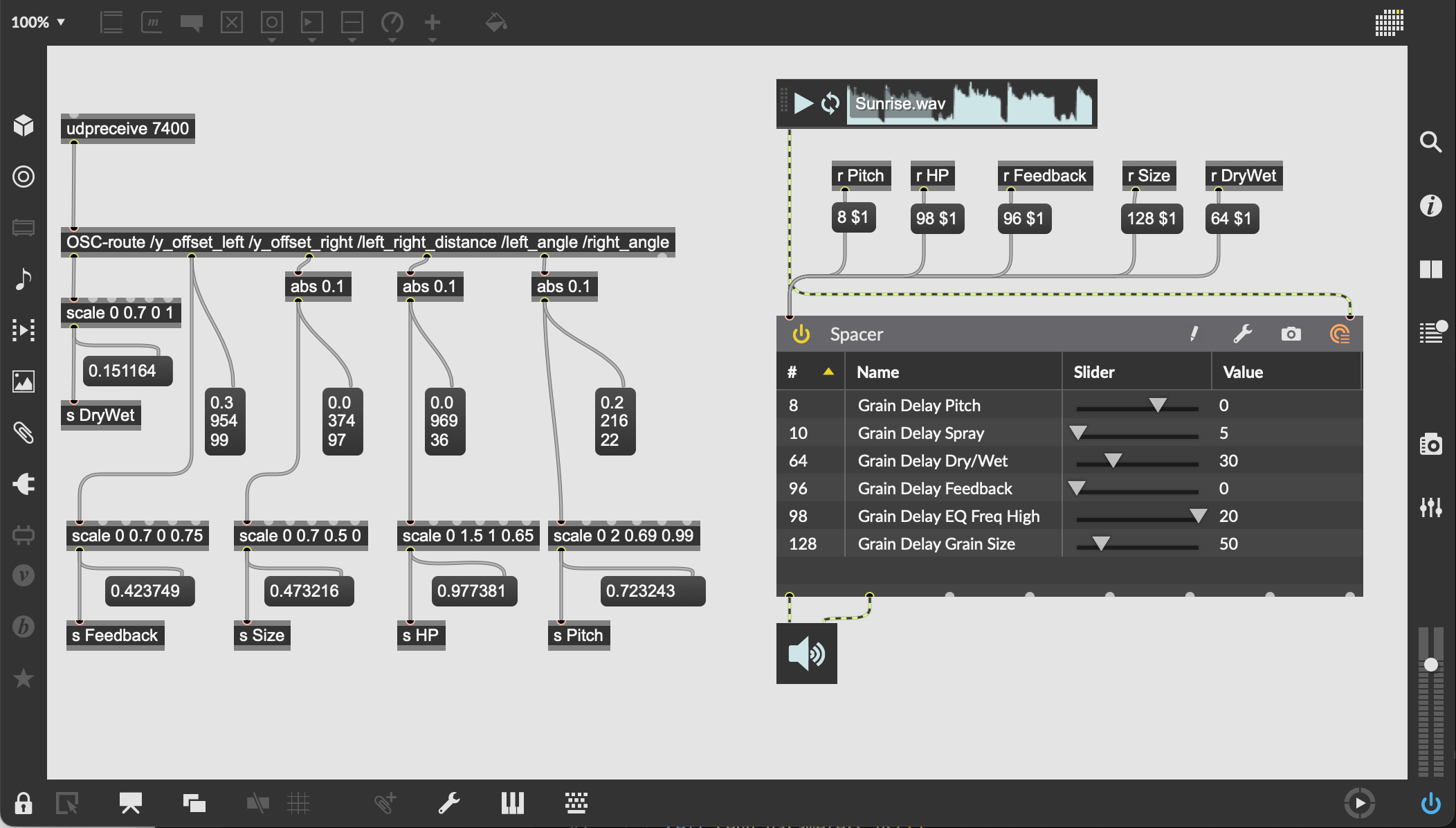Click the '8 $1' message box
The image size is (1456, 828).
tap(853, 217)
